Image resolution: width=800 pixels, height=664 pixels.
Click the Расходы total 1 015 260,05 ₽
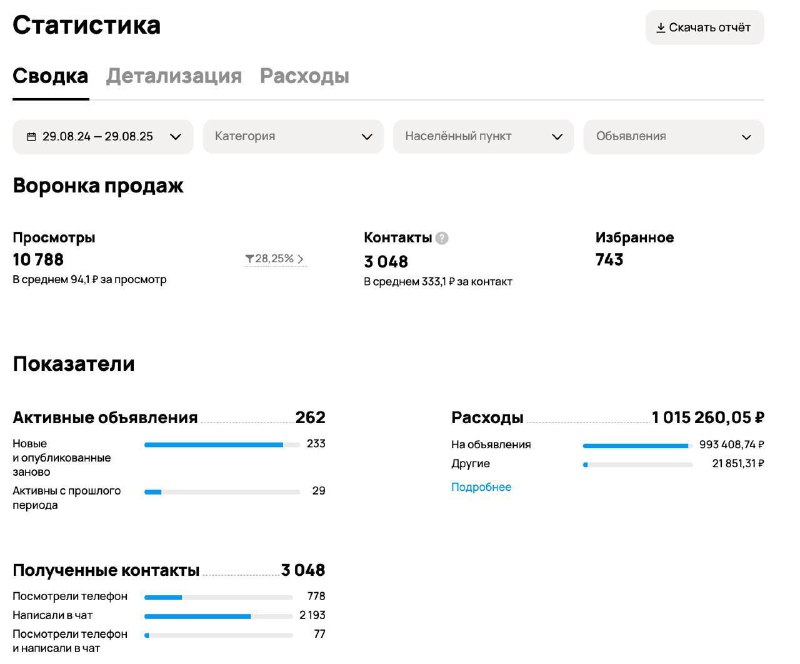708,417
